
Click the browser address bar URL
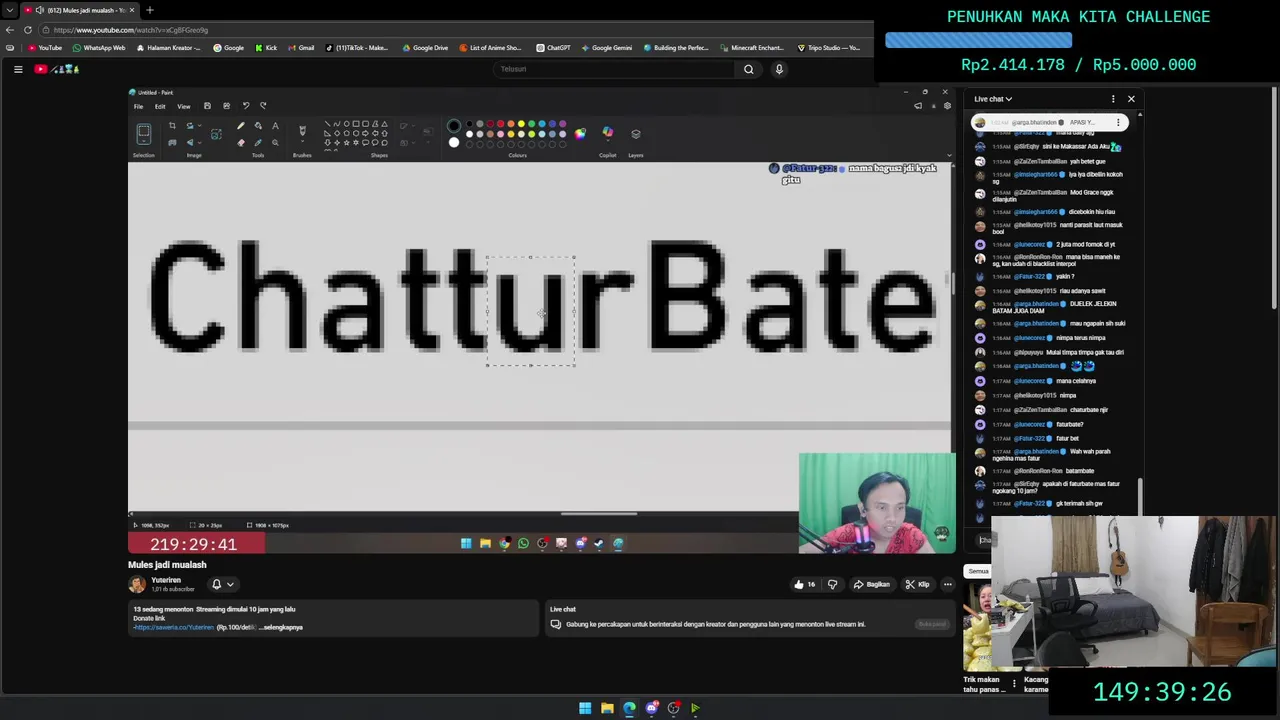[131, 30]
